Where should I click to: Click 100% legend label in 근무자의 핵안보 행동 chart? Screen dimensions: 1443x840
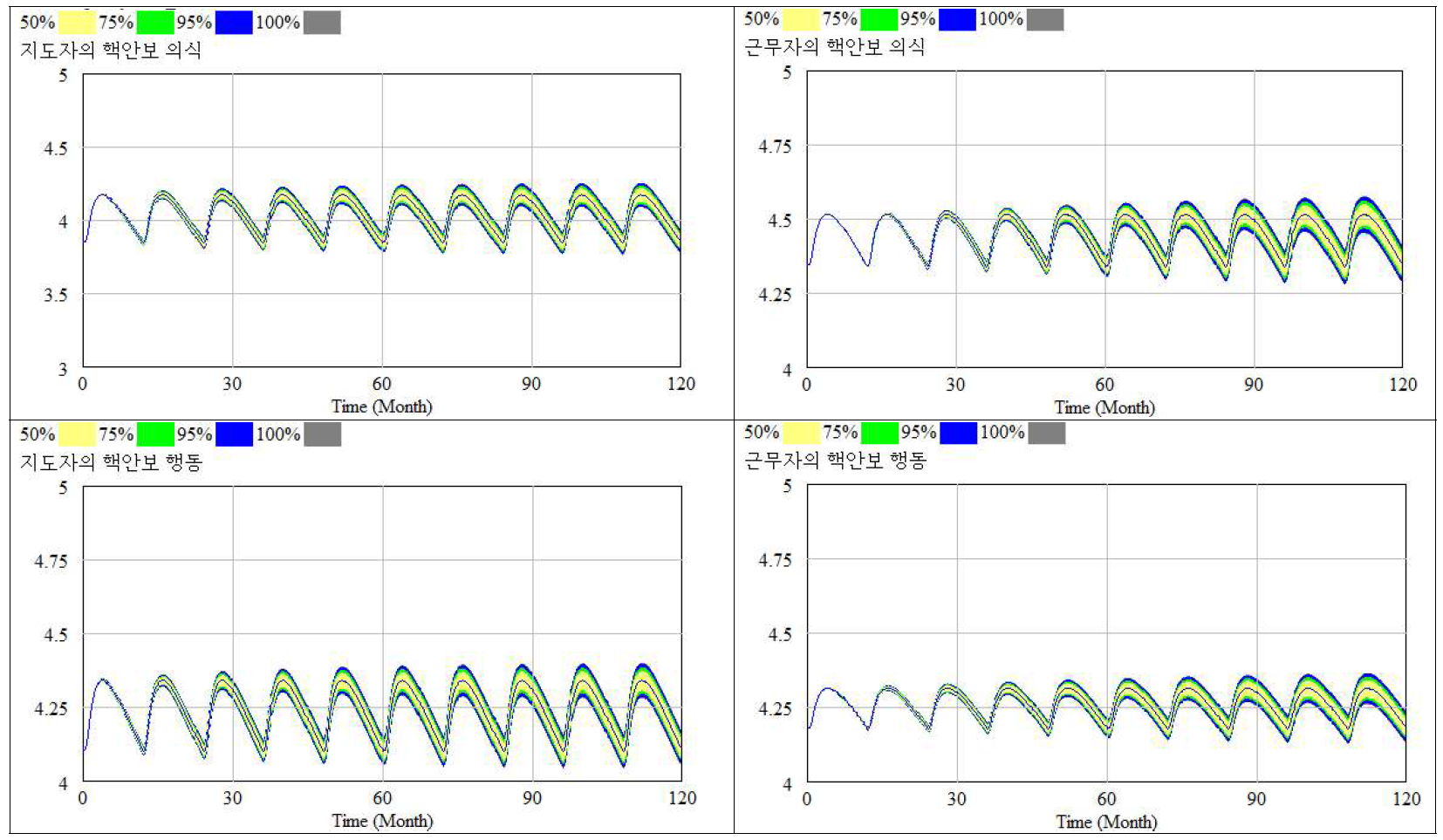[x=1002, y=433]
